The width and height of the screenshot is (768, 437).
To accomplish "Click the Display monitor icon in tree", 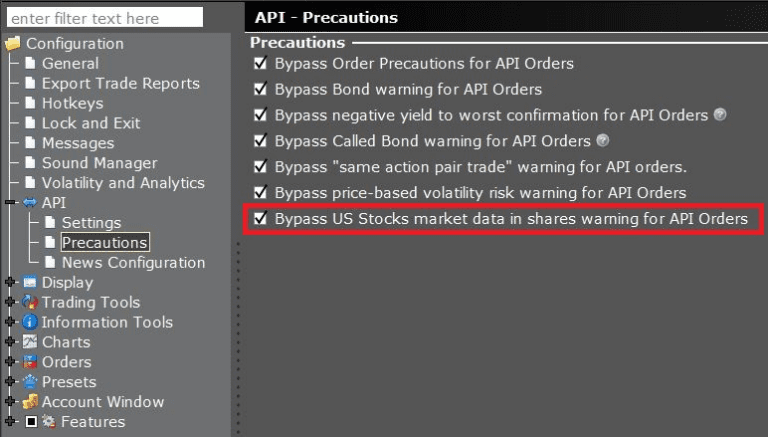I will 29,283.
